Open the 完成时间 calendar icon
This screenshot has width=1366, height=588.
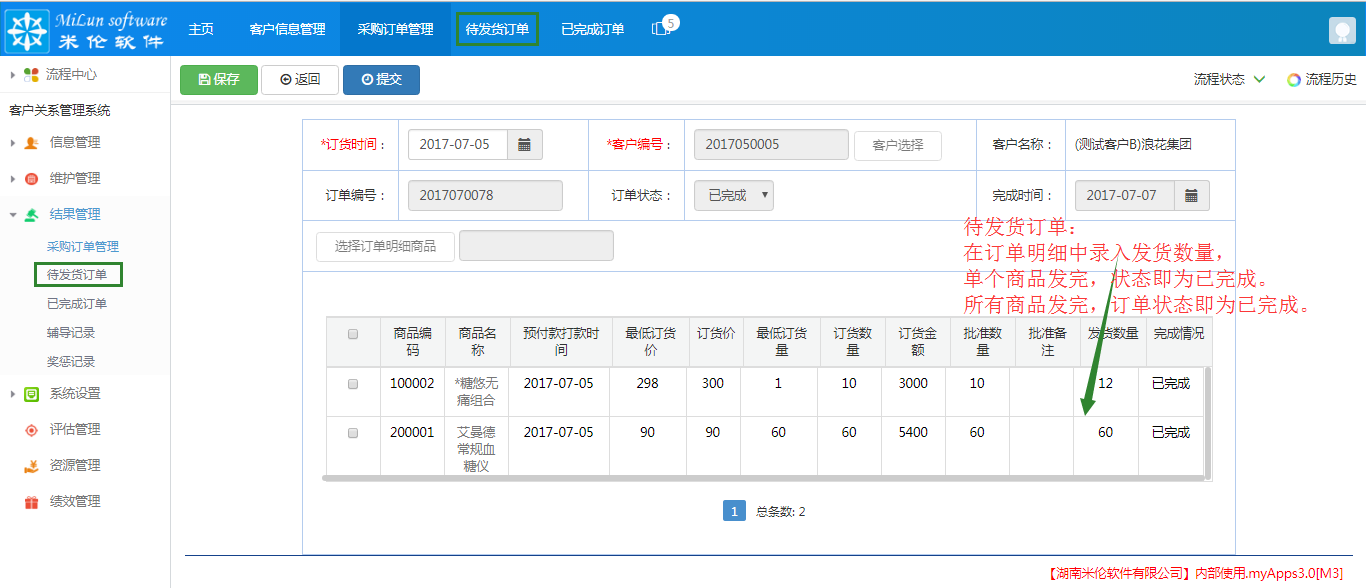(1192, 195)
